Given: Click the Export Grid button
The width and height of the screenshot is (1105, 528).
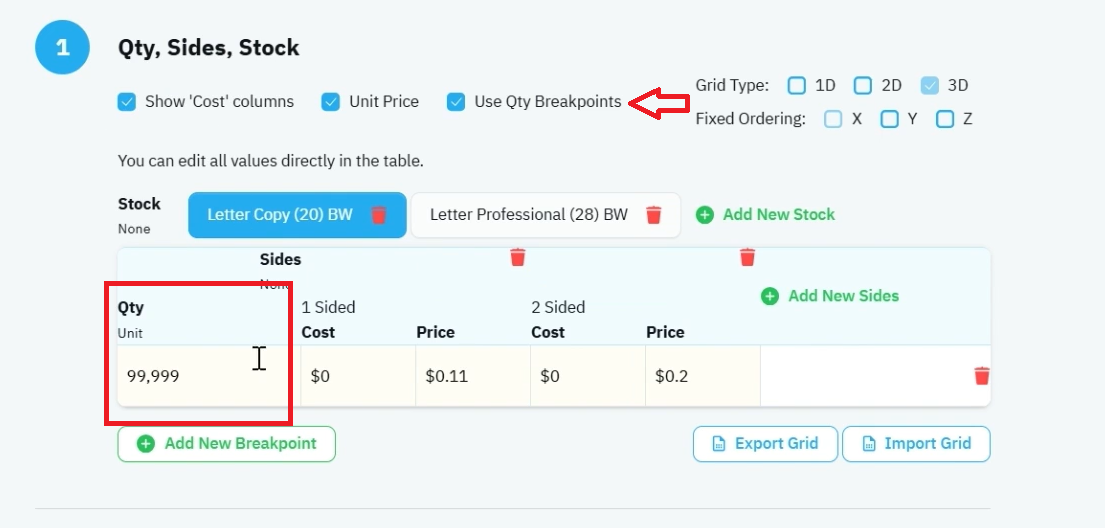Looking at the screenshot, I should (x=765, y=443).
